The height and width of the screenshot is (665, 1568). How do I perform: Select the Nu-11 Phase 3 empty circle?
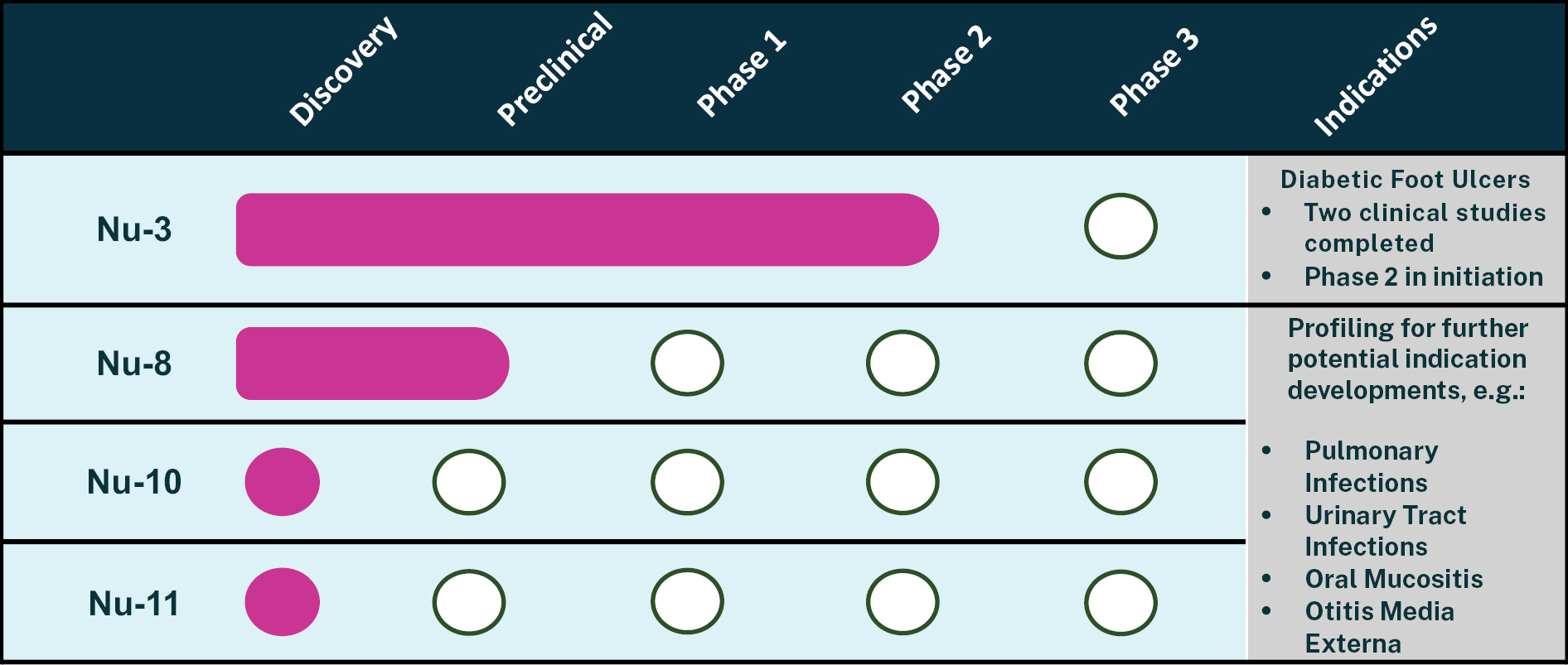point(1120,602)
